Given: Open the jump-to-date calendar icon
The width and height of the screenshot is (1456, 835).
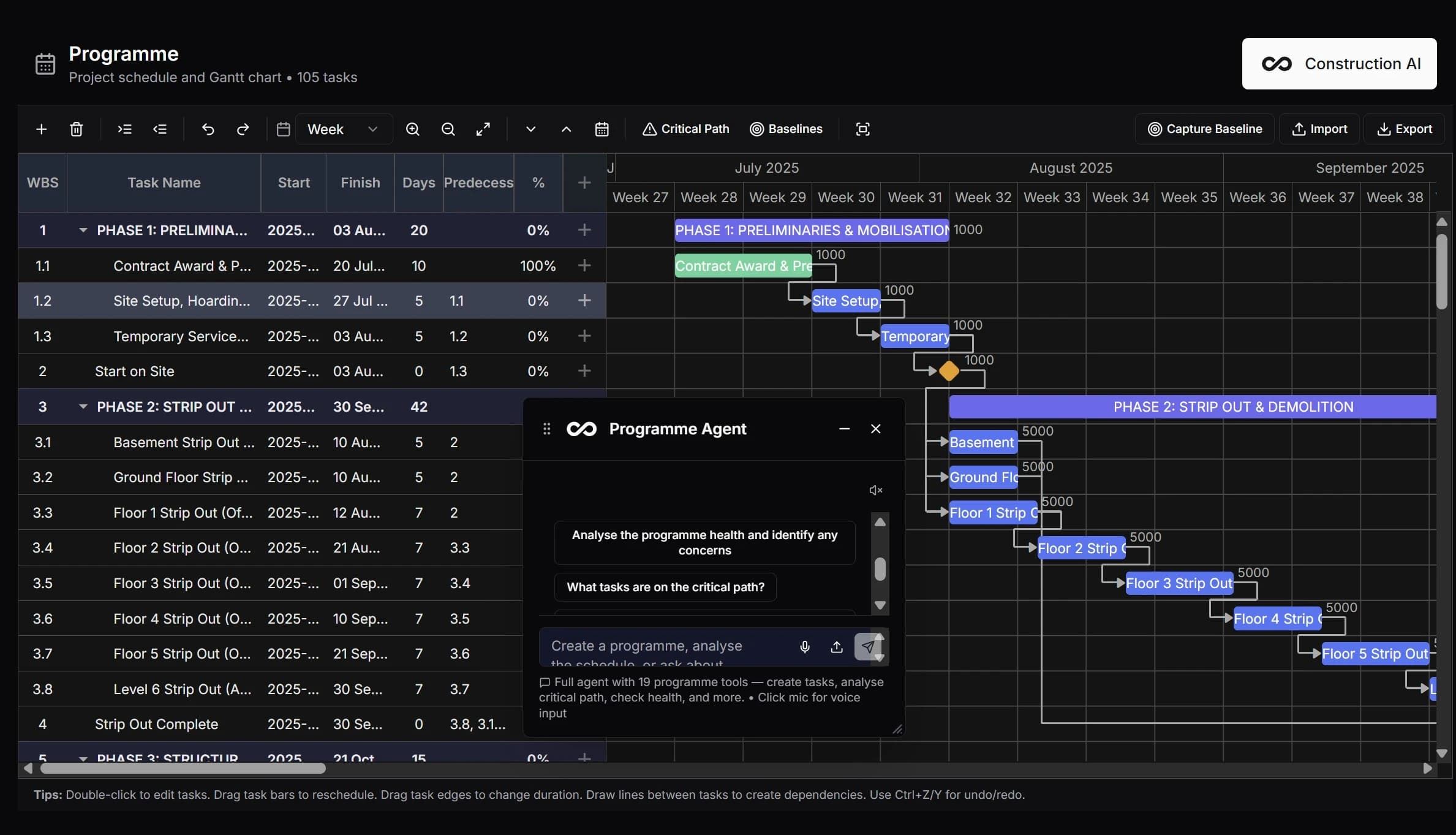Looking at the screenshot, I should 602,129.
